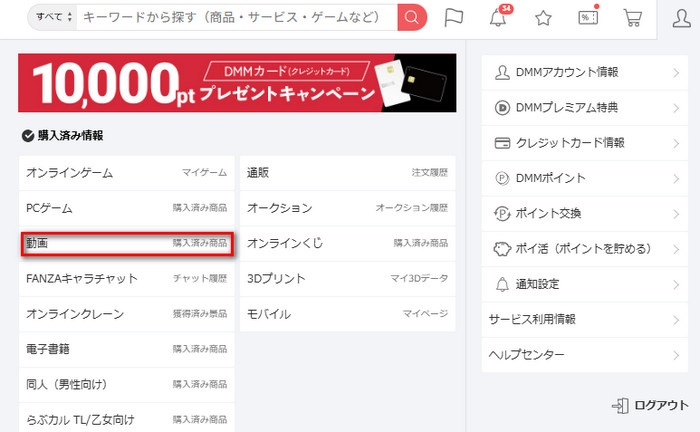The width and height of the screenshot is (700, 432).
Task: Select 通知設定 menu item
Action: [584, 284]
